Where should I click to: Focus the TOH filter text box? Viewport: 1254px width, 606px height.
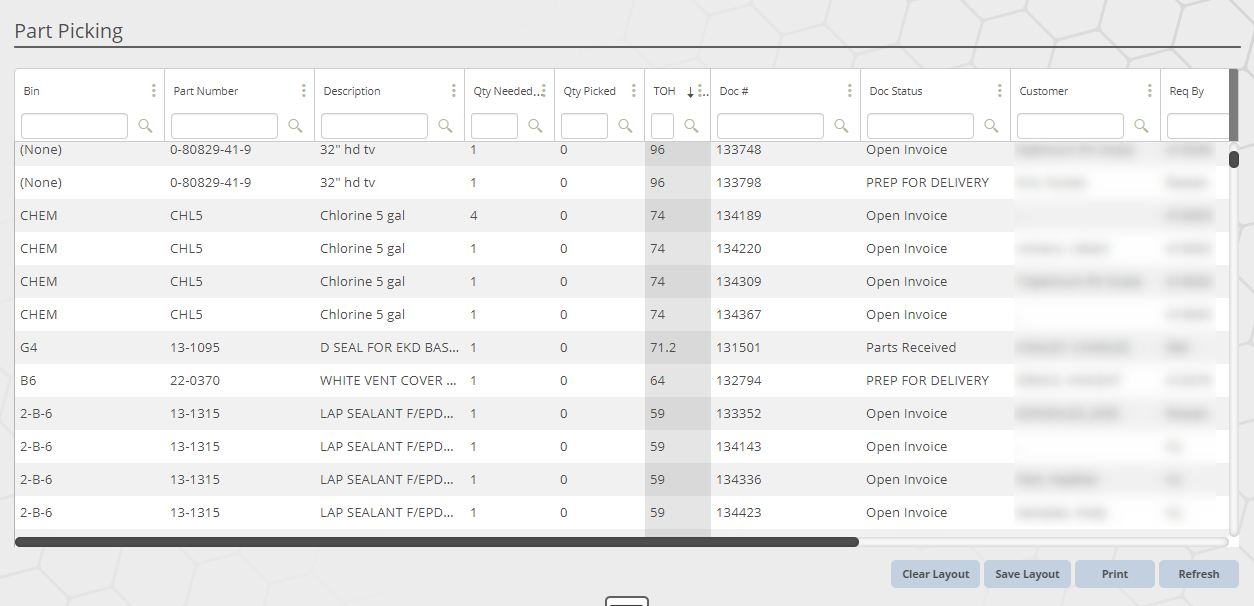(x=663, y=126)
